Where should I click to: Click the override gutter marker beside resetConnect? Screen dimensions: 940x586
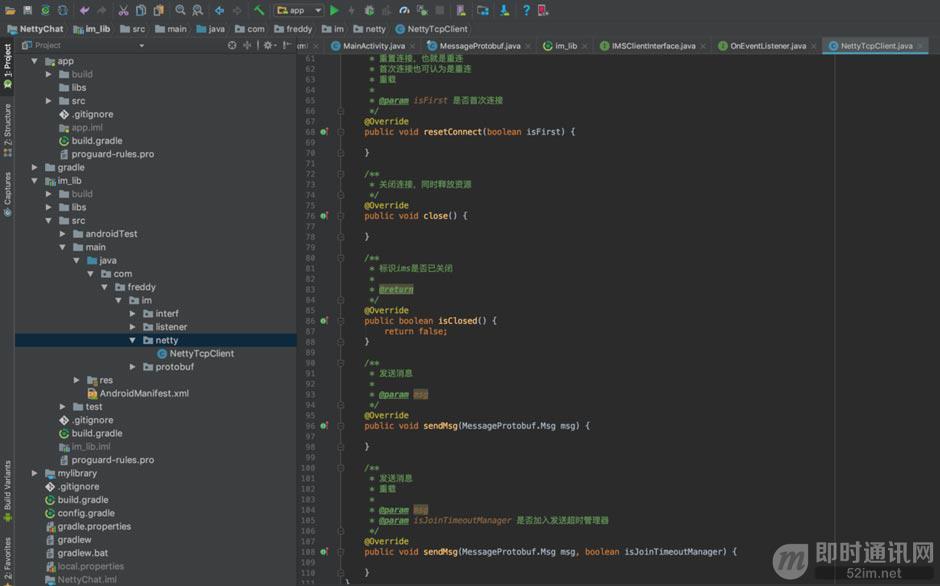click(x=324, y=132)
